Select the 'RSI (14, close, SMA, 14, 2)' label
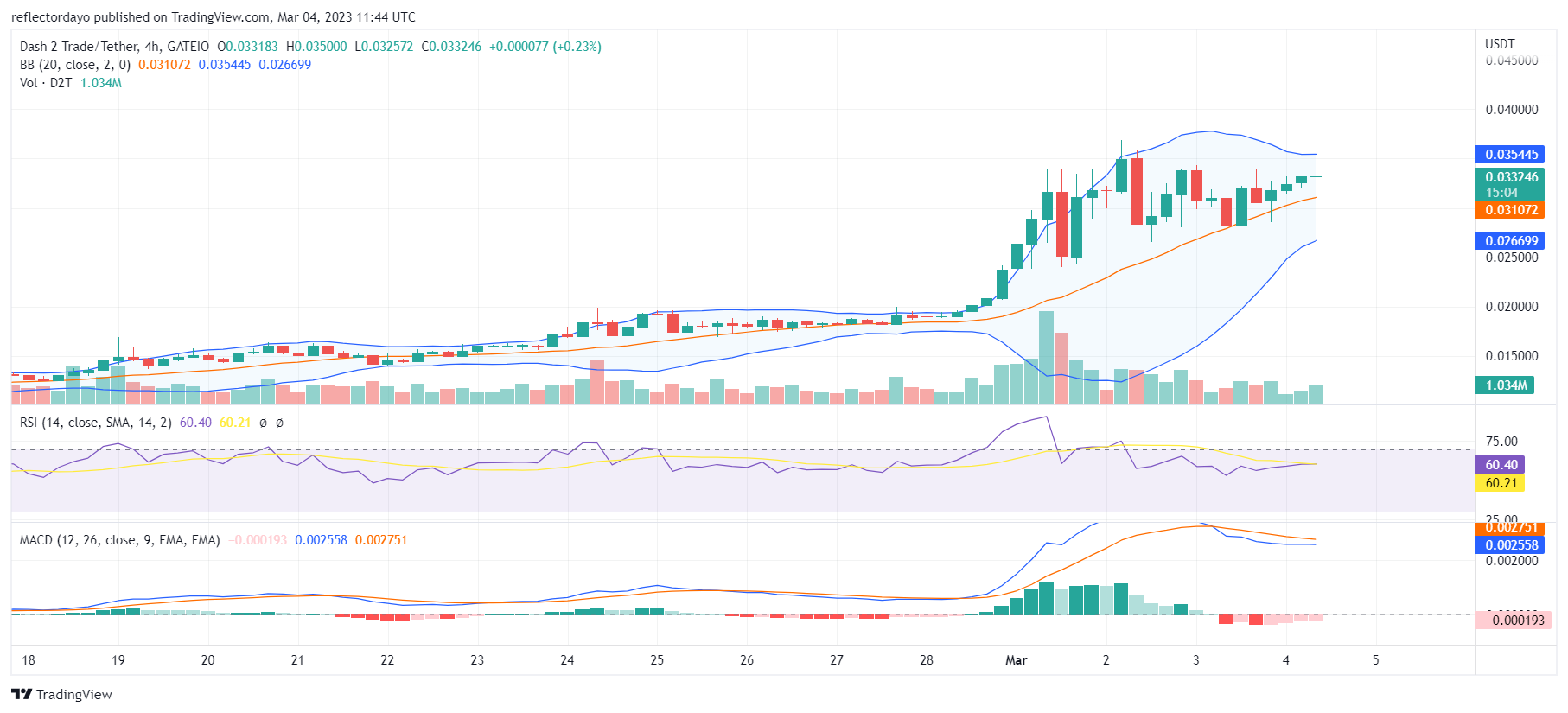Screen dimensions: 1568x713 coord(96,423)
